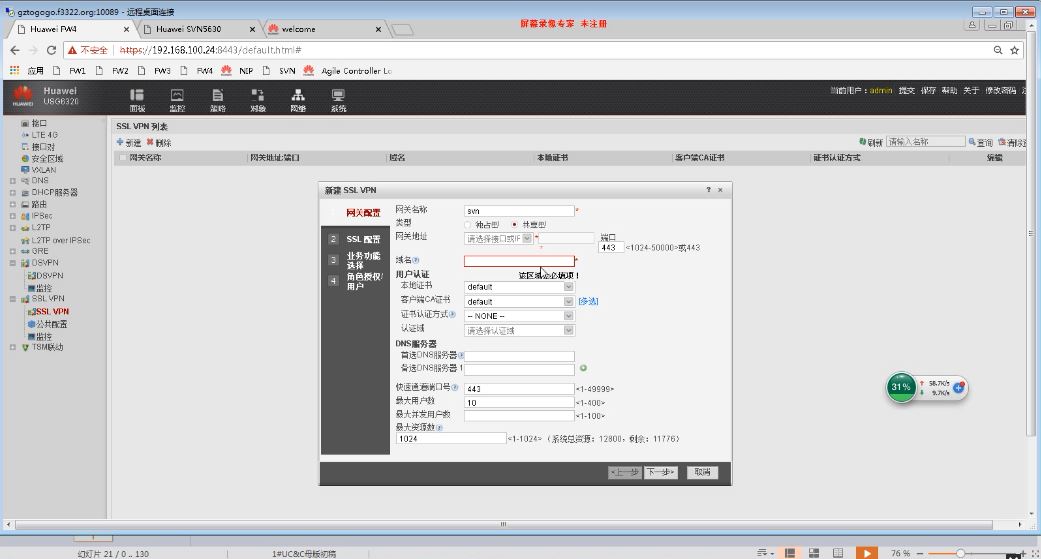This screenshot has width=1041, height=559.
Task: Click the 取消 cancel button
Action: [701, 472]
